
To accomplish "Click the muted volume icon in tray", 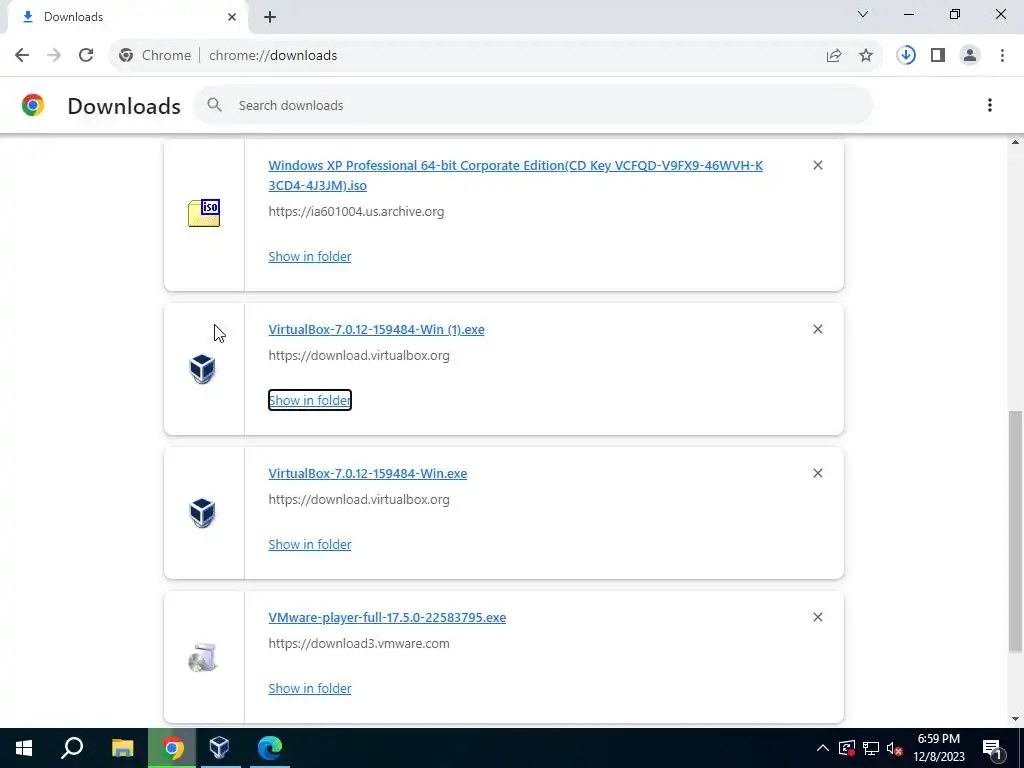I will coord(894,748).
